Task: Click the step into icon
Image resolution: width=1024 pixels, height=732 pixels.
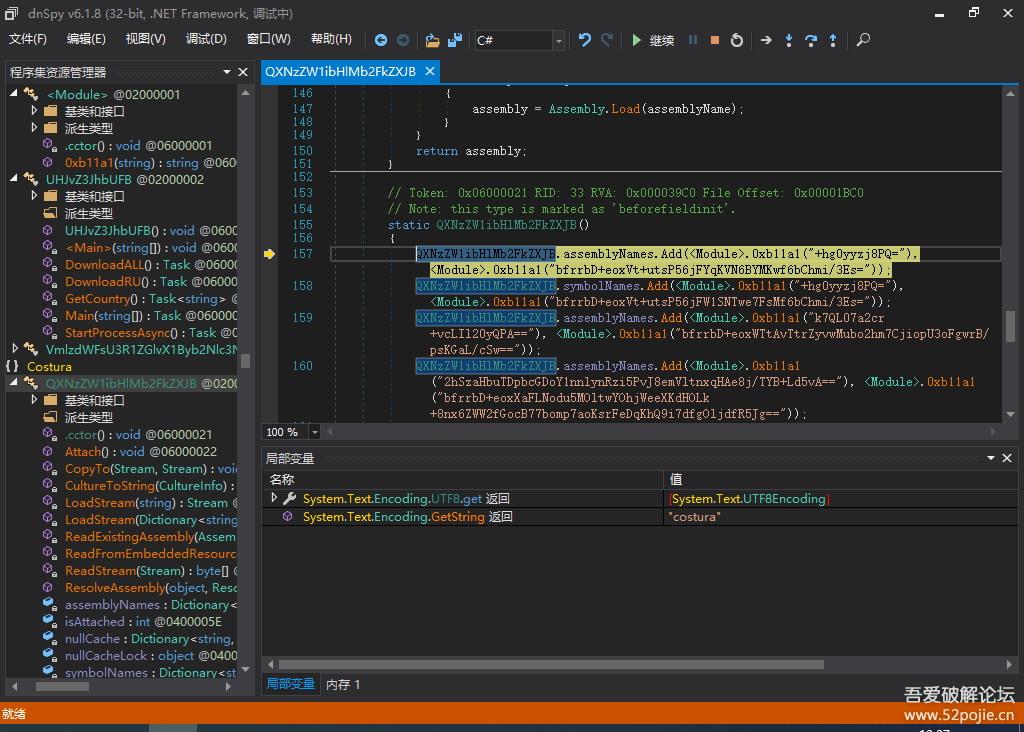Action: tap(789, 40)
